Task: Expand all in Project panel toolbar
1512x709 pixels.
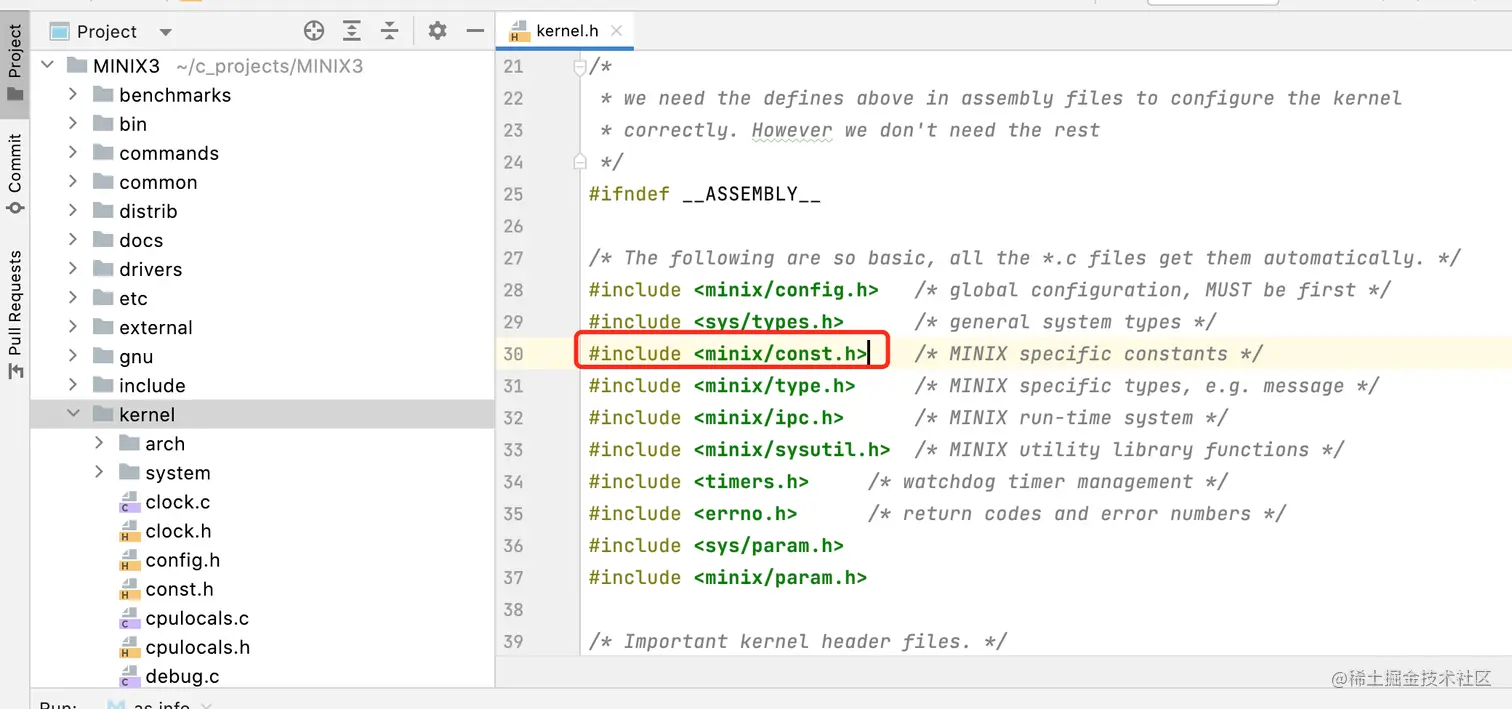Action: 352,31
